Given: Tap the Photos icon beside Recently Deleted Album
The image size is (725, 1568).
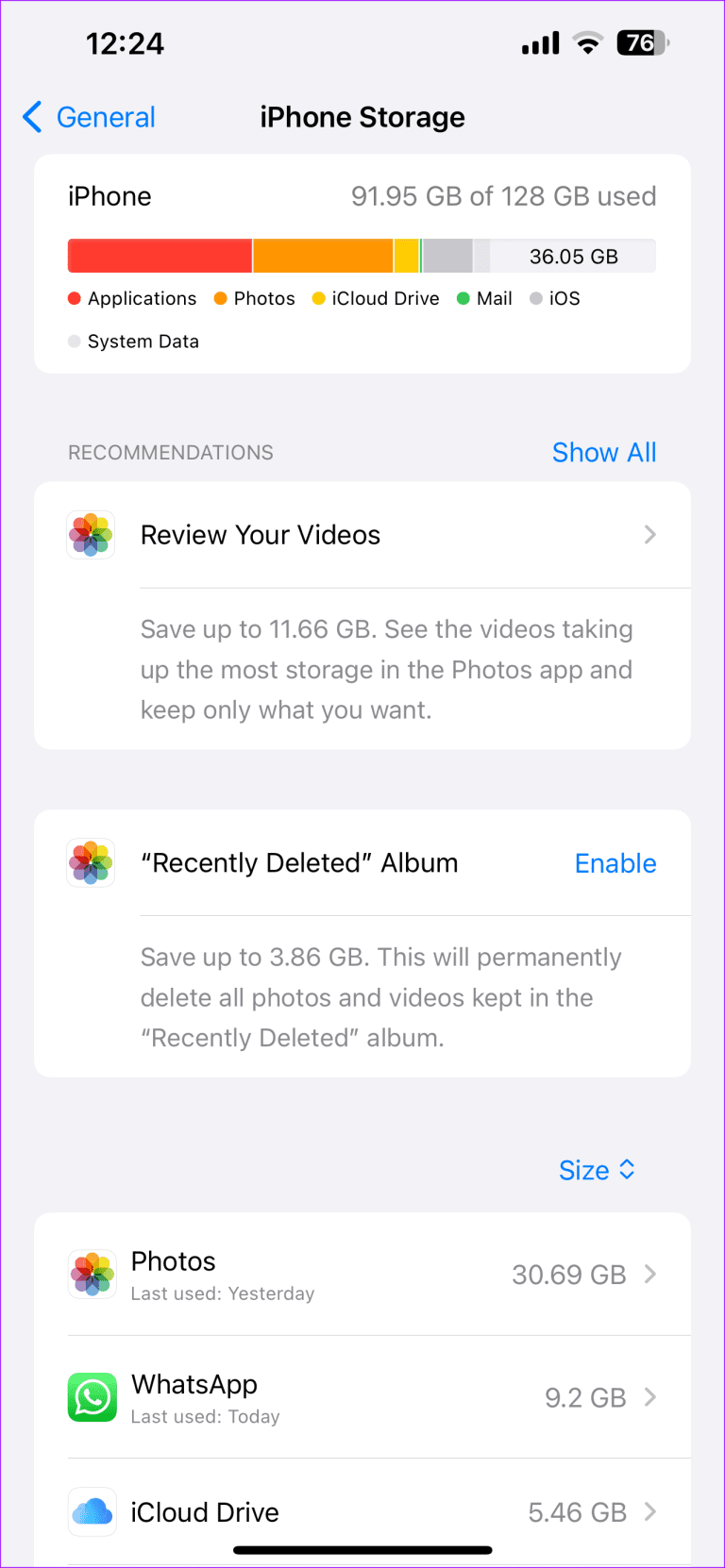Looking at the screenshot, I should (91, 862).
